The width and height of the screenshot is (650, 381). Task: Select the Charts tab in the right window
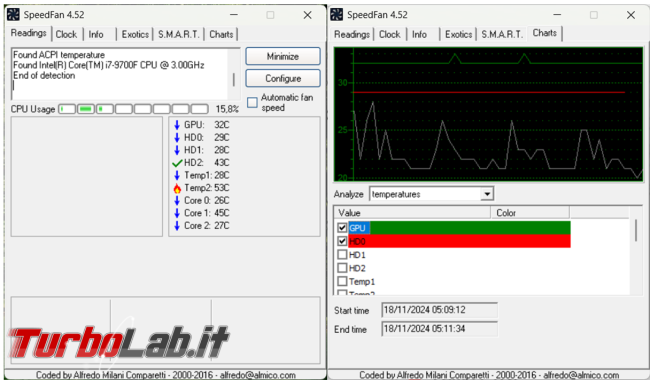[544, 33]
